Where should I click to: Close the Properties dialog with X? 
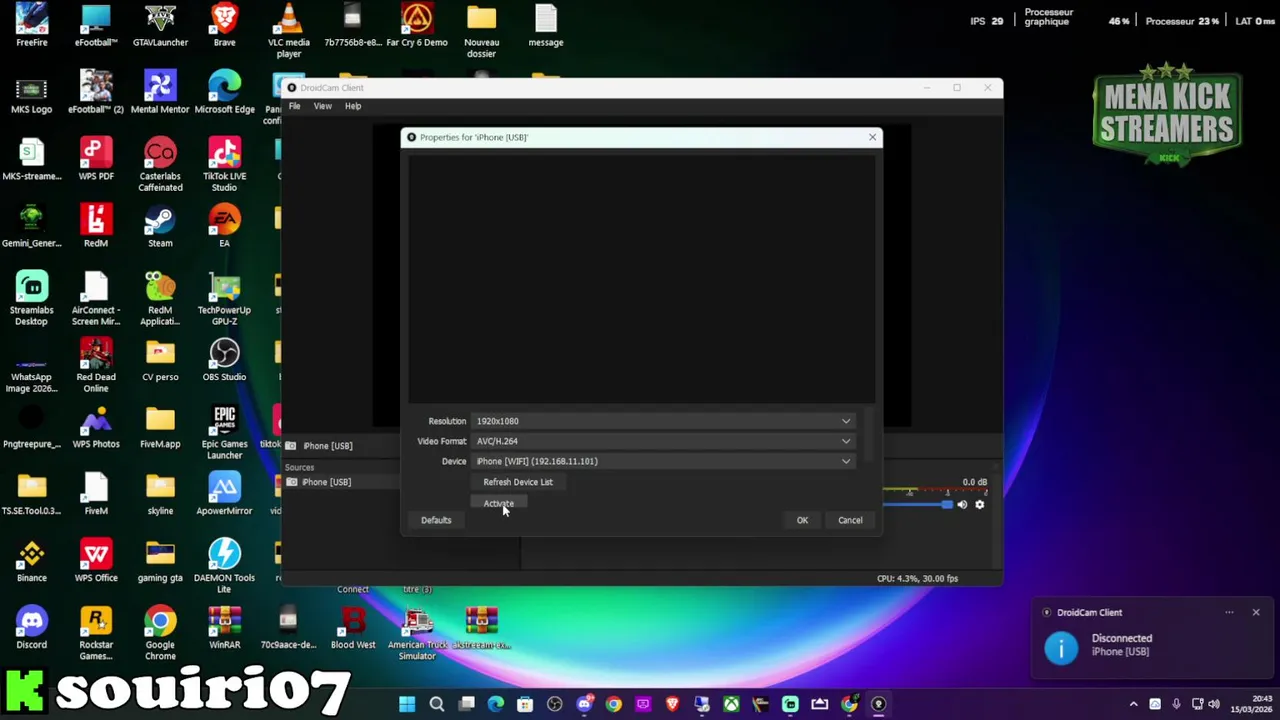pos(872,137)
